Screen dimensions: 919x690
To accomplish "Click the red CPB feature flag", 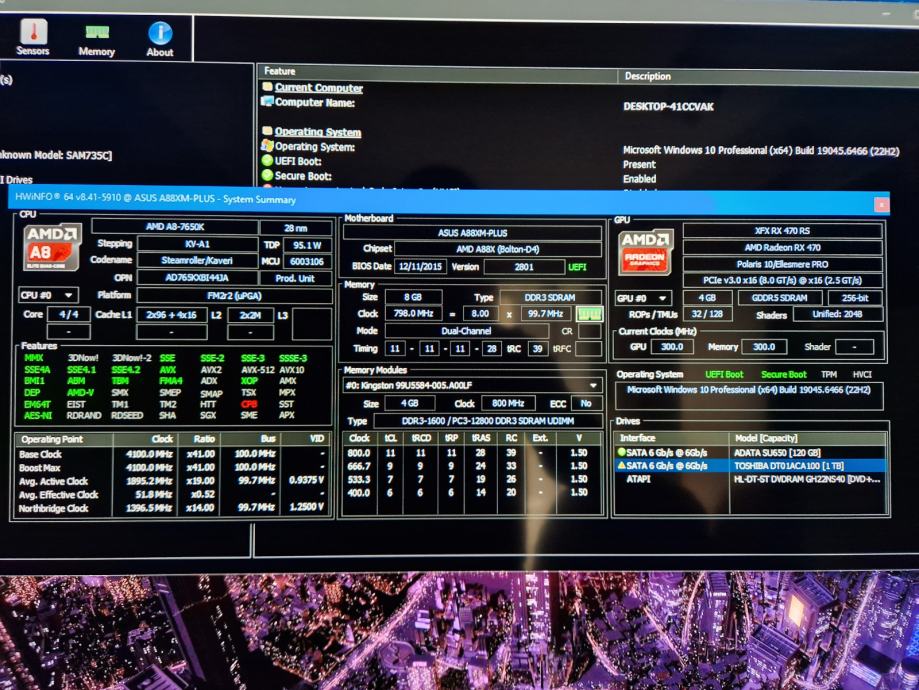I will (x=249, y=404).
